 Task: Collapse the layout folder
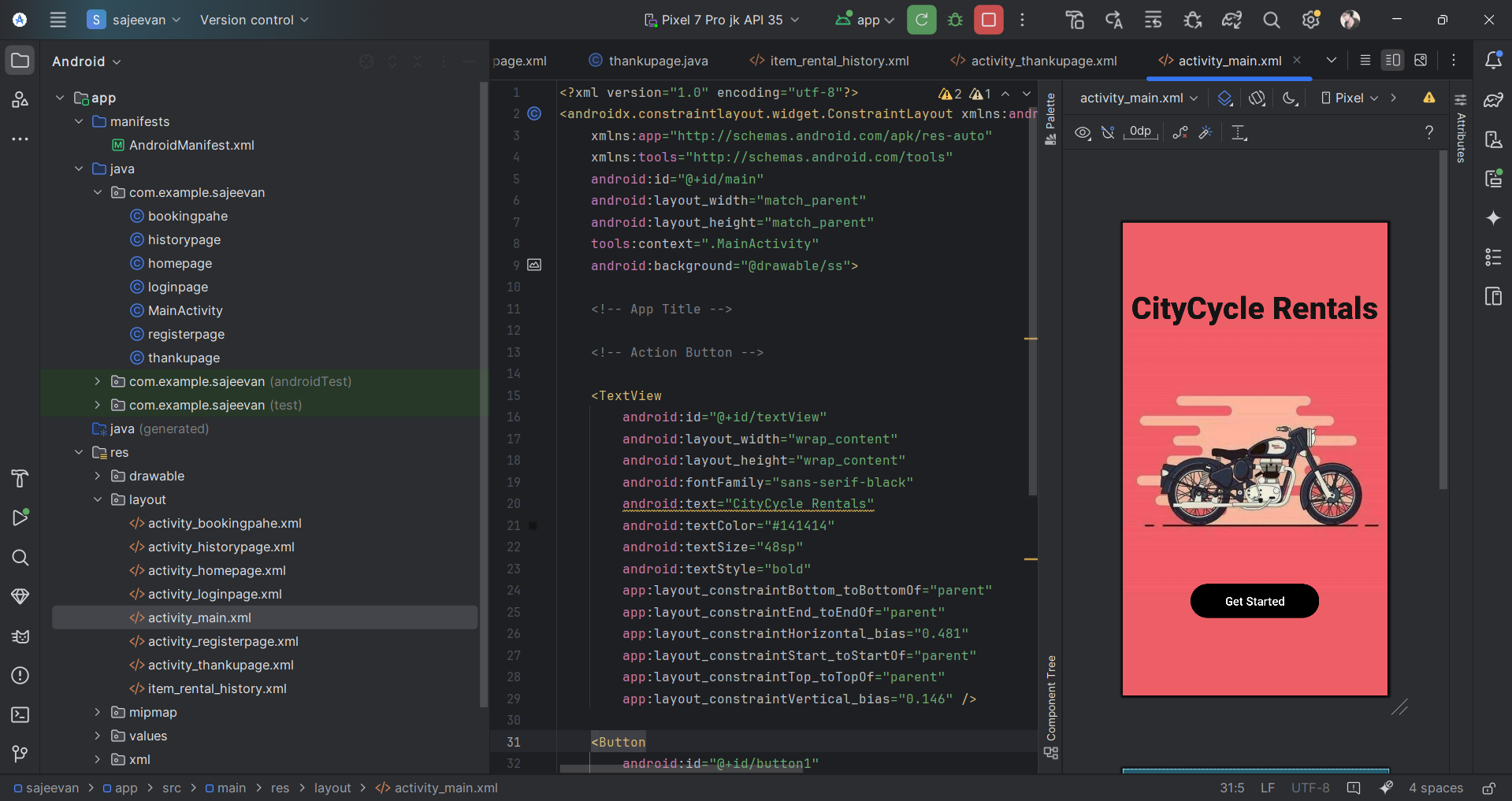[98, 499]
